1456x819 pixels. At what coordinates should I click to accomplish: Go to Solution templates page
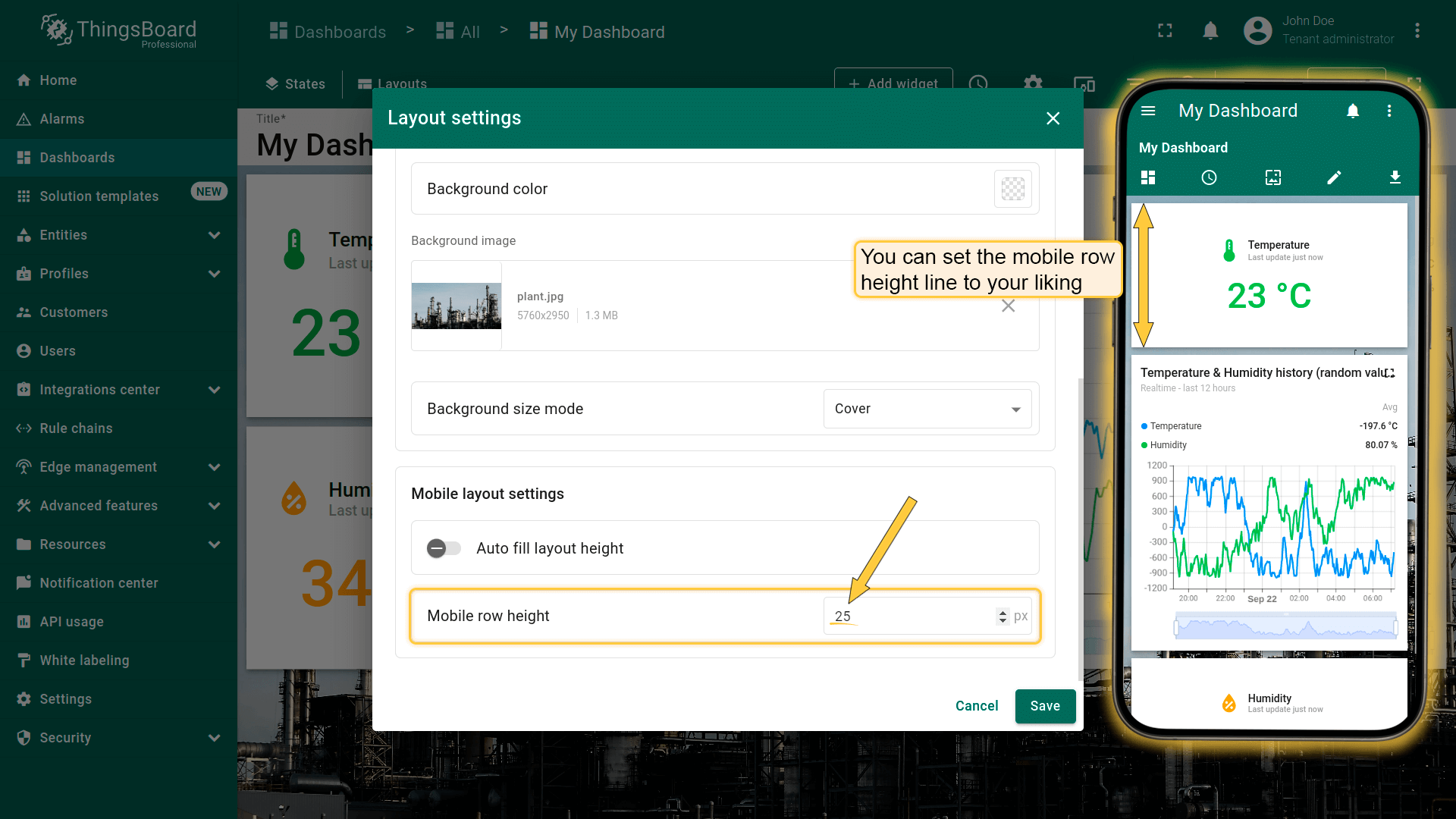[x=99, y=196]
